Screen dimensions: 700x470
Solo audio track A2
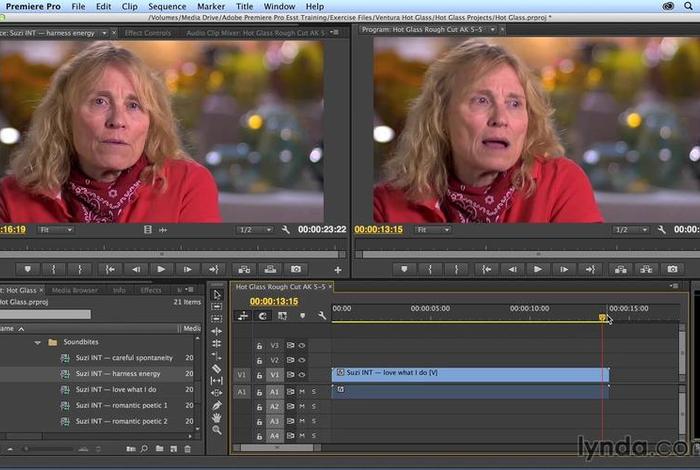pyautogui.click(x=314, y=407)
